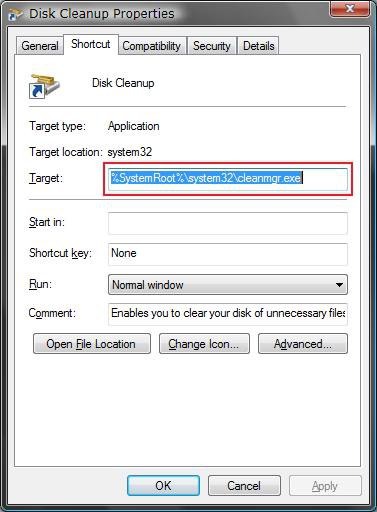The height and width of the screenshot is (512, 377).
Task: Click the Target type label
Action: [x=57, y=126]
